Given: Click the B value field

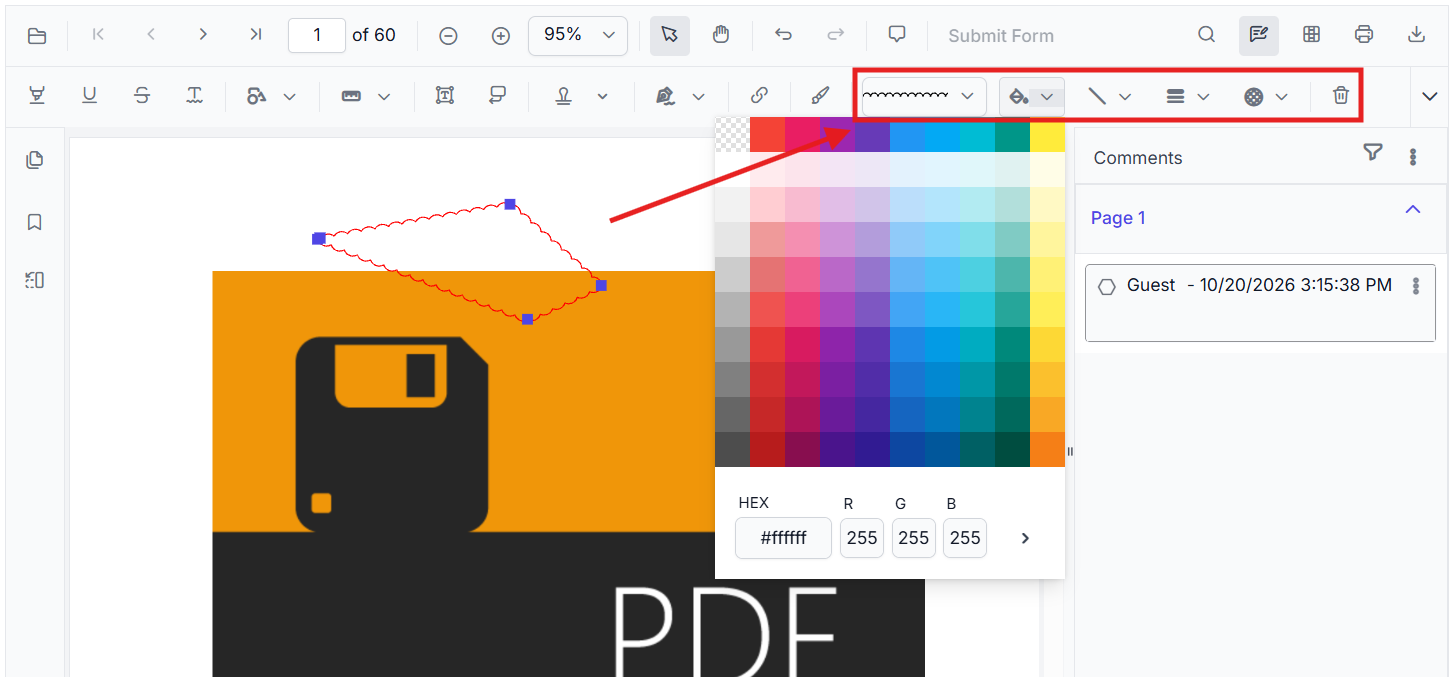Looking at the screenshot, I should pos(965,538).
